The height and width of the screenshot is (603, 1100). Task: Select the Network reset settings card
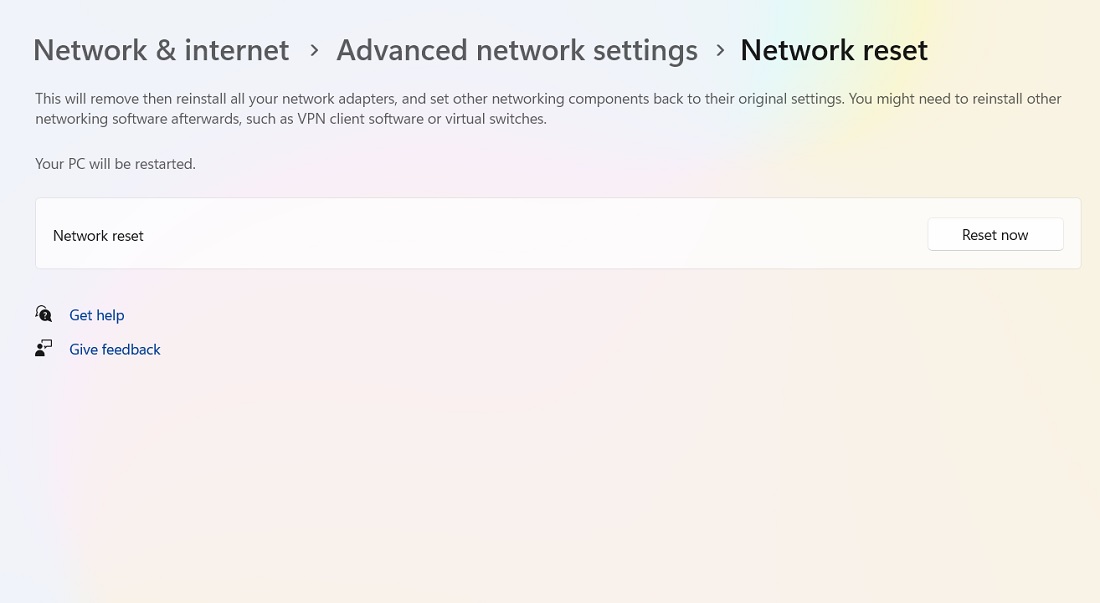coord(557,233)
